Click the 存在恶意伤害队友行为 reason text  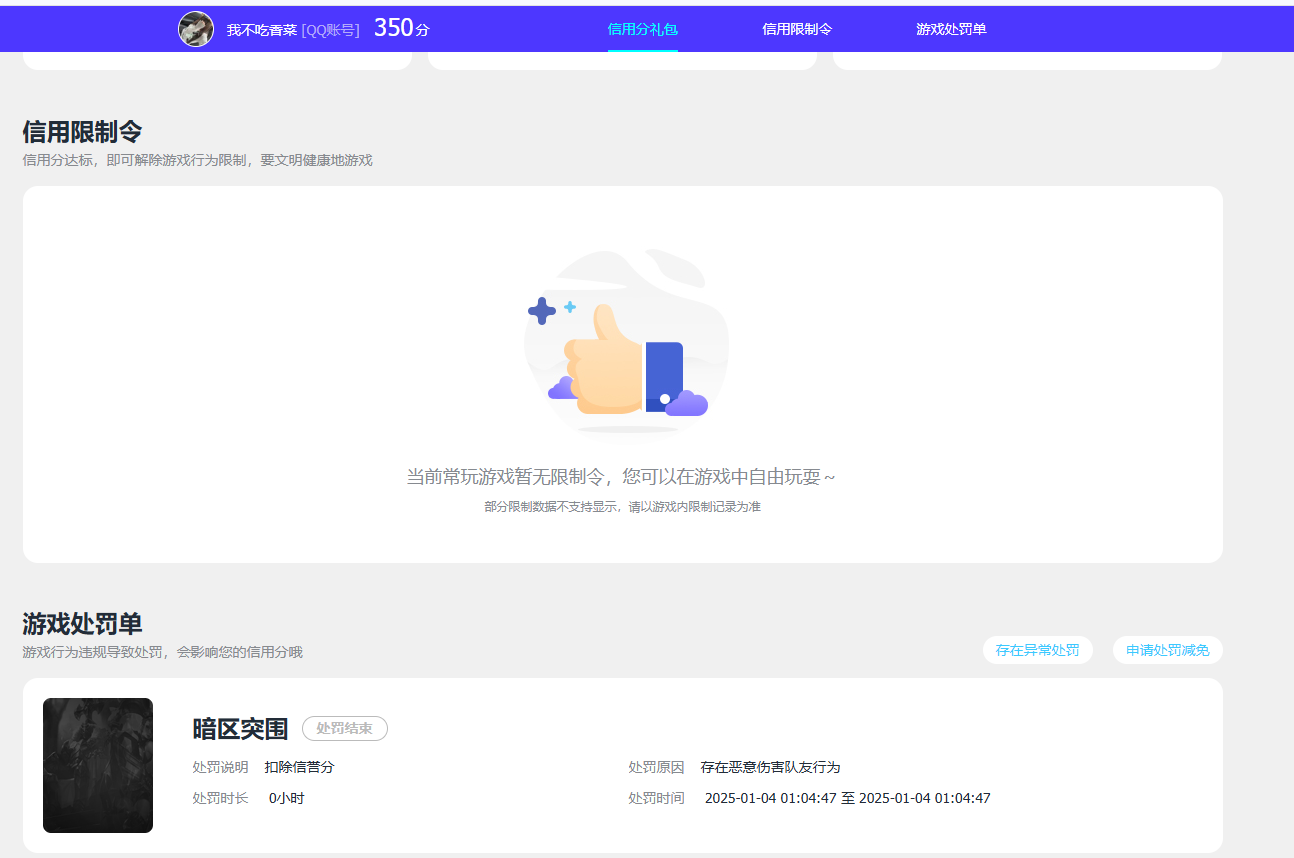tap(770, 767)
